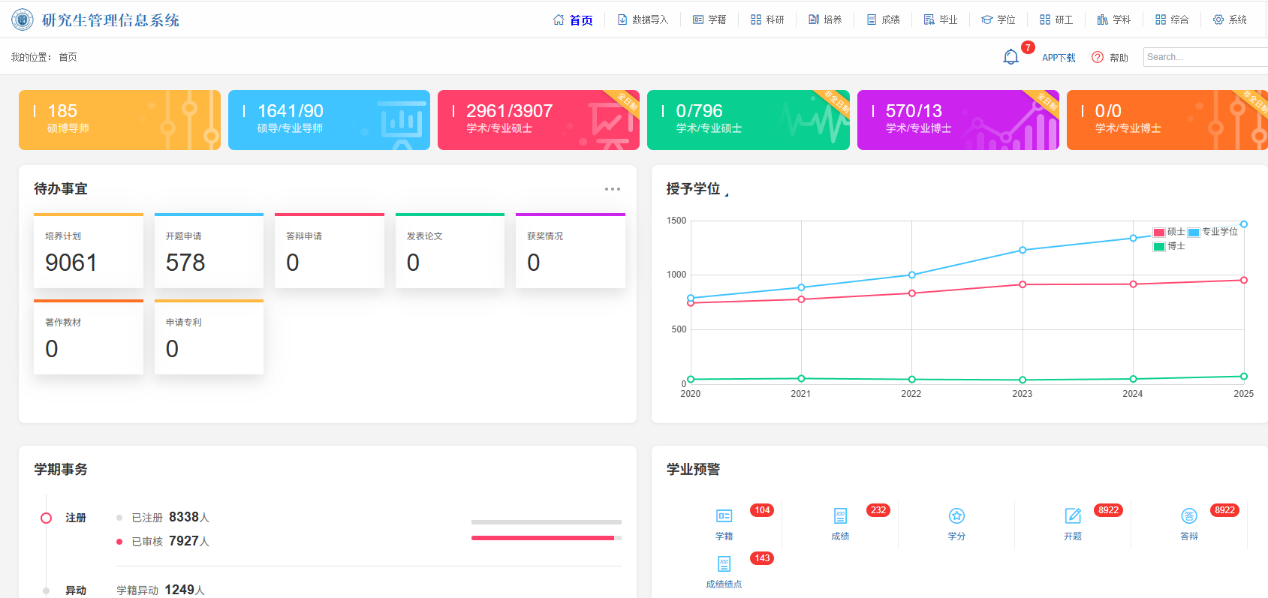1268x598 pixels.
Task: Toggle the 专业学位 series in chart legend
Action: 1193,232
